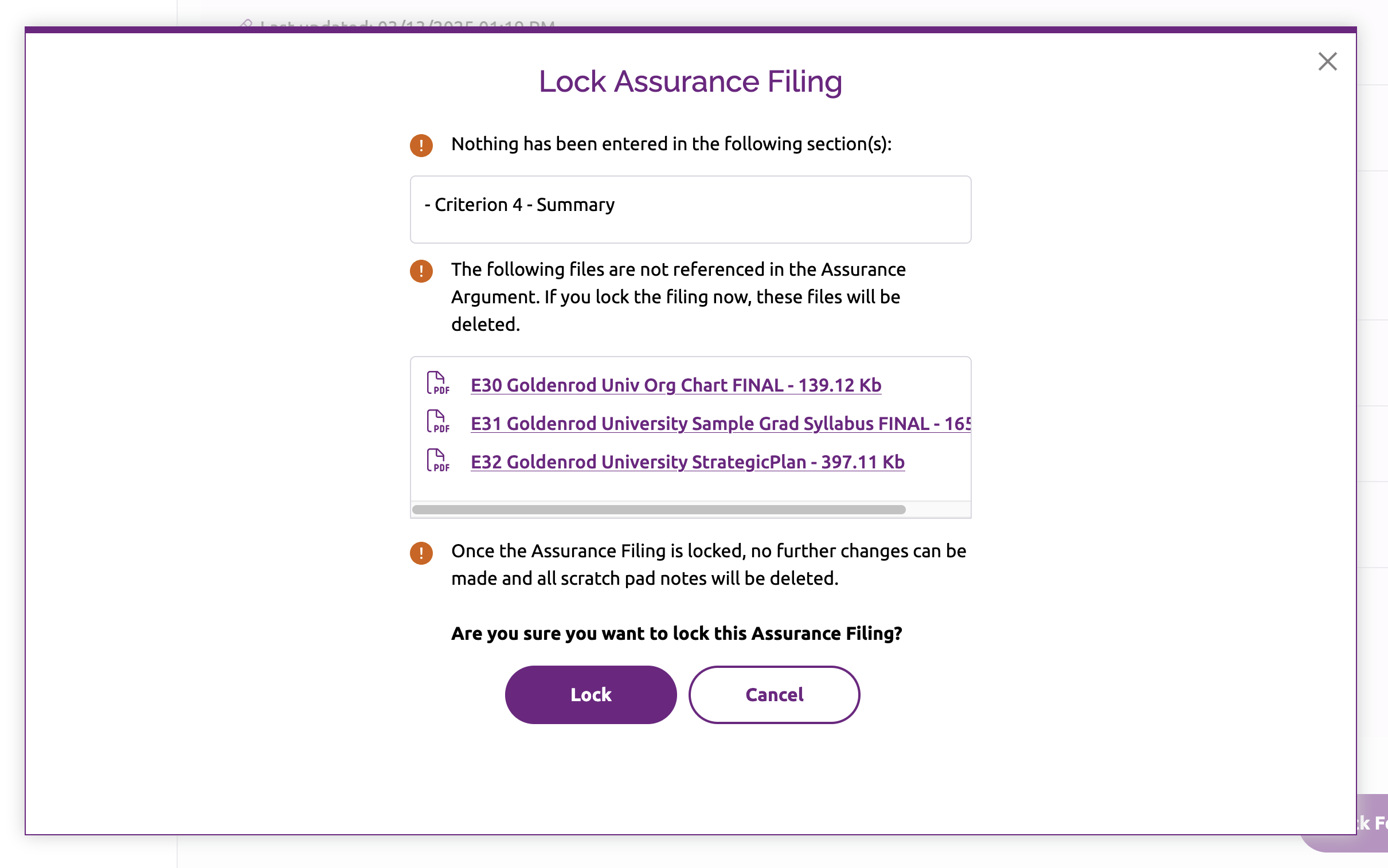This screenshot has width=1388, height=868.
Task: Click the 'Lock Assurance Filing' dialog title
Action: click(x=690, y=81)
